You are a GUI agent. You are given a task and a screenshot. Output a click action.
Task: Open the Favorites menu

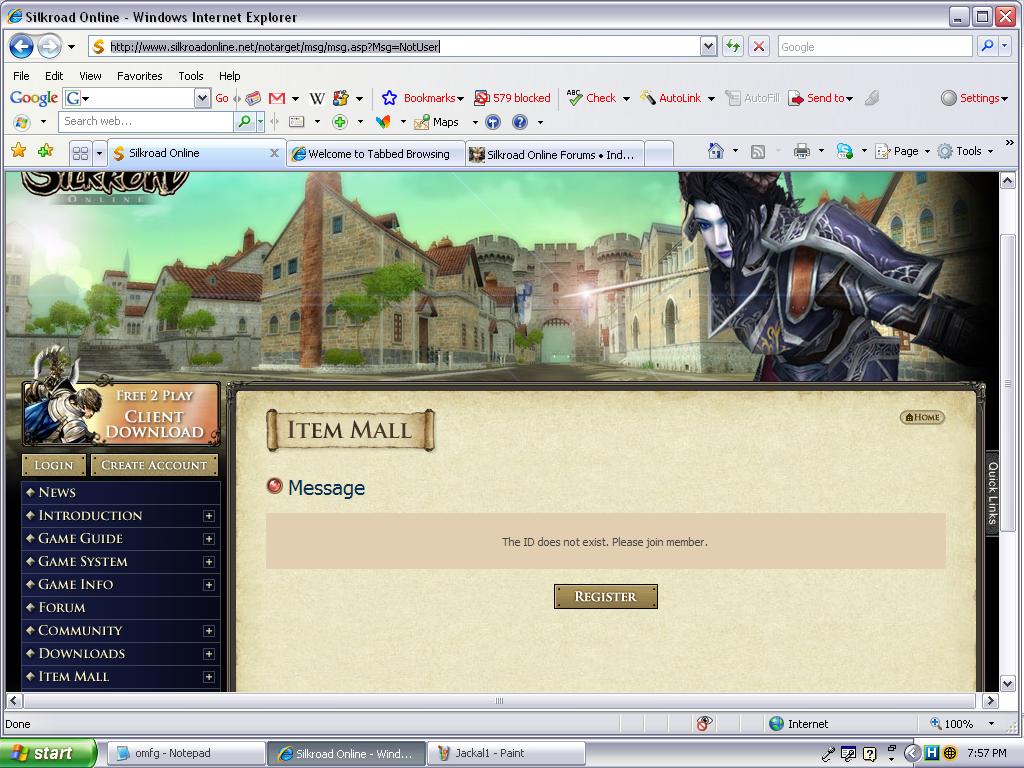(x=139, y=75)
